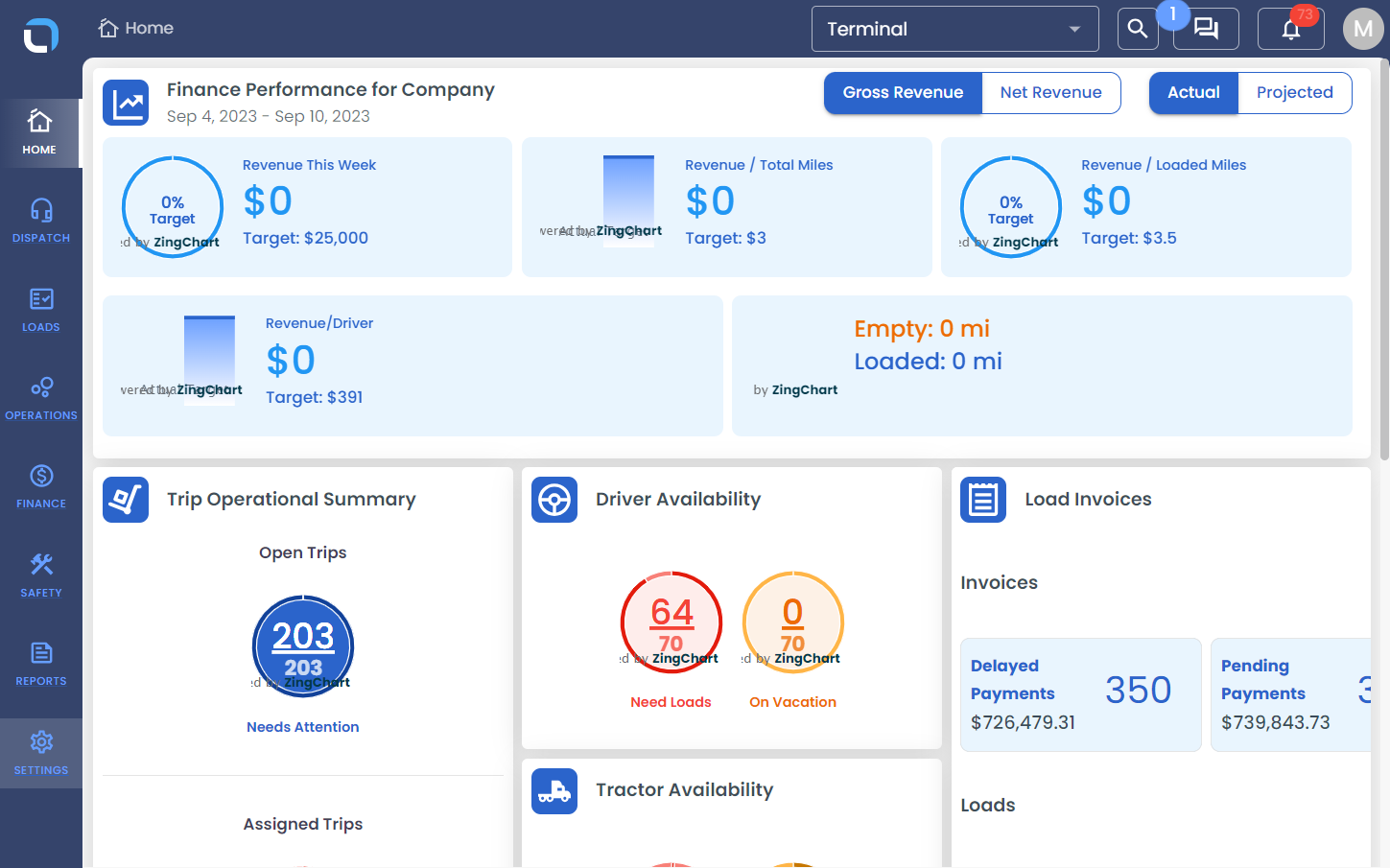Click the company logo icon

tap(40, 35)
